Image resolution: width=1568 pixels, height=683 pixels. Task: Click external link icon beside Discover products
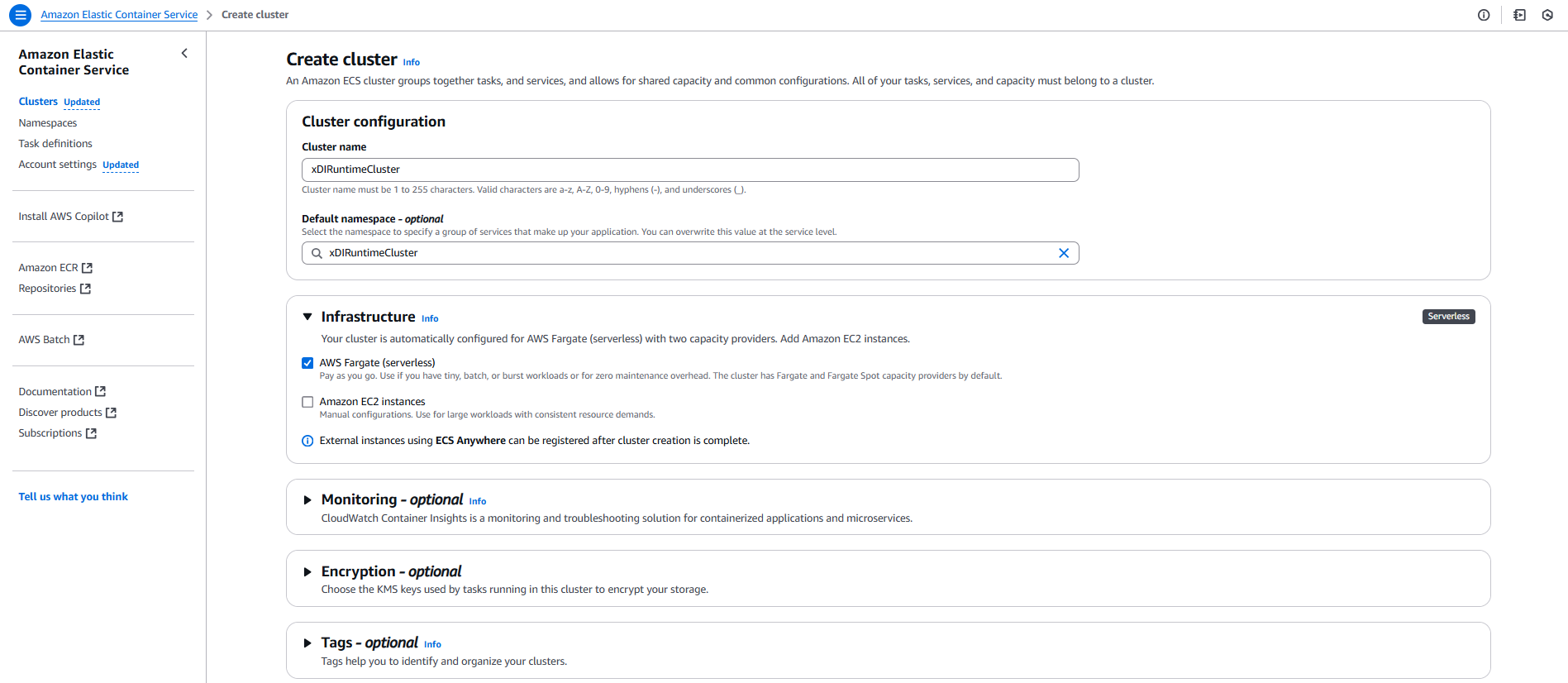[x=111, y=413]
